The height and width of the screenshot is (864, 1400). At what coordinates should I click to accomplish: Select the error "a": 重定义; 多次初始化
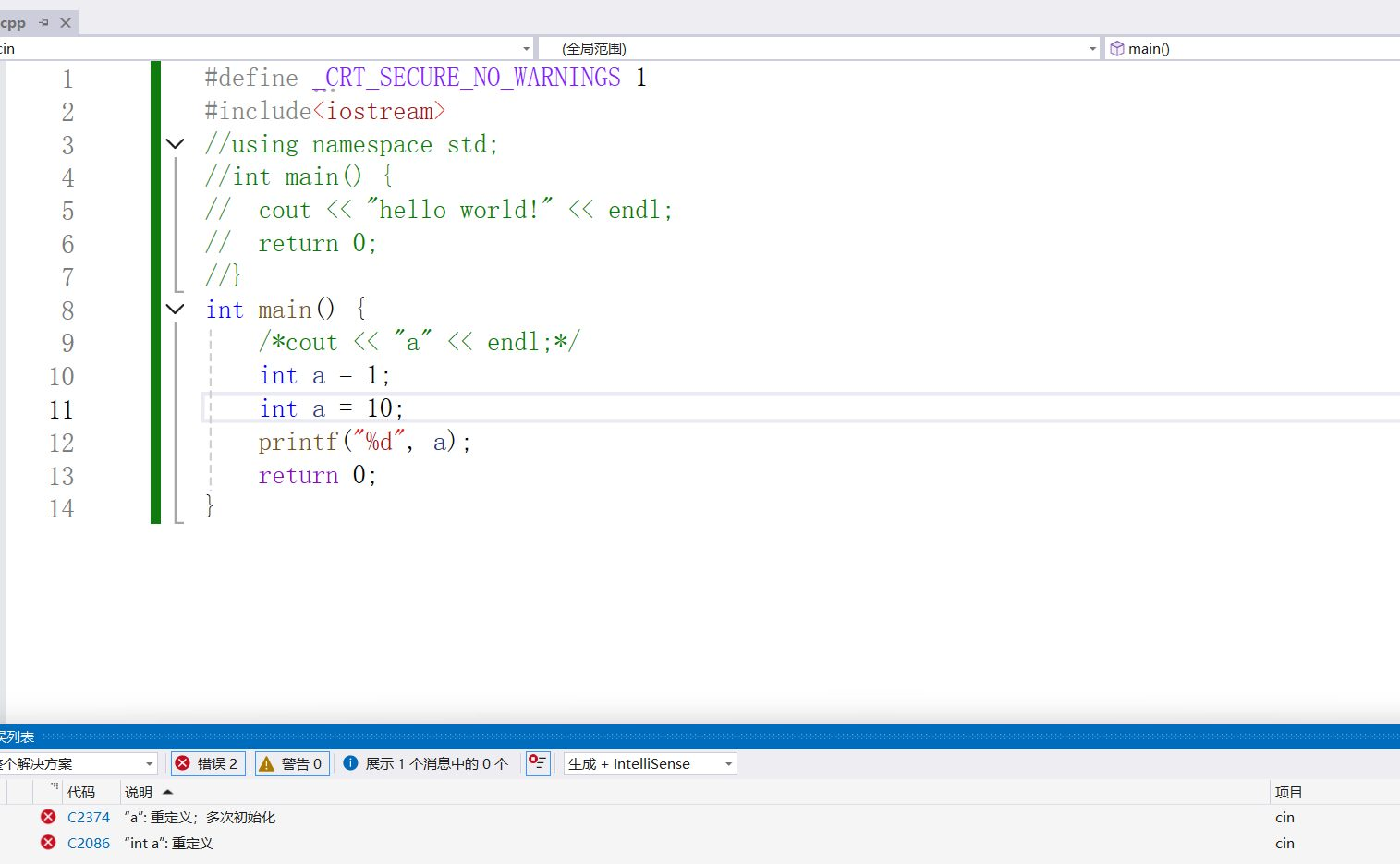[x=200, y=818]
